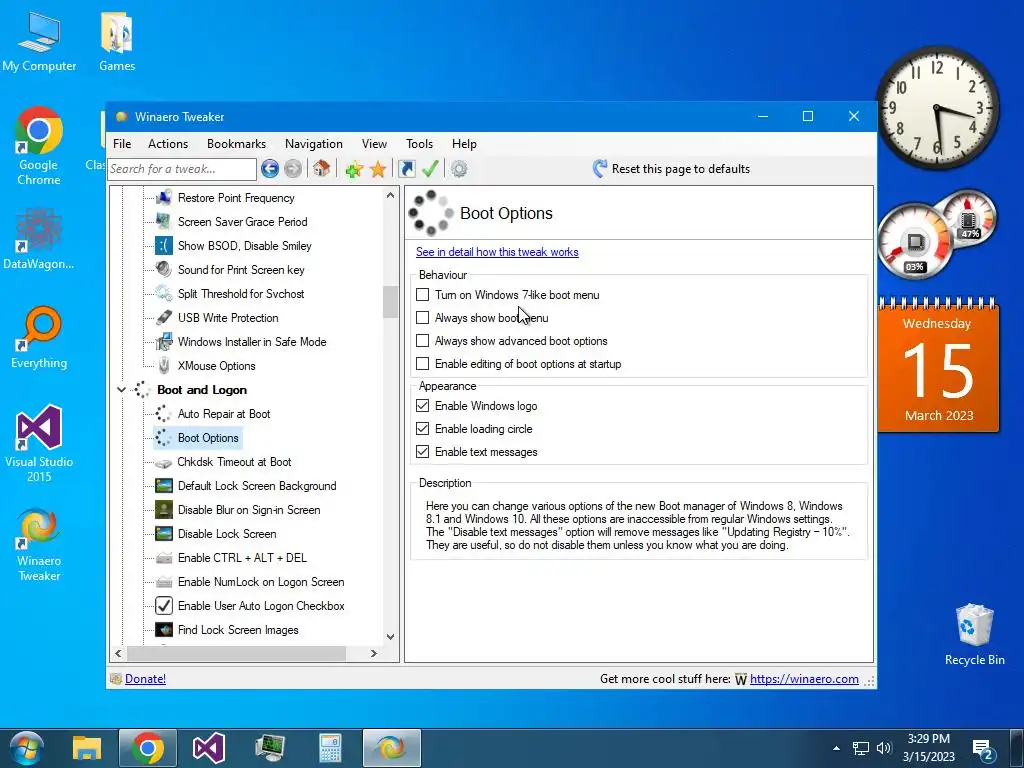Enable Windows 7-like boot menu checkbox
The width and height of the screenshot is (1024, 768).
tap(423, 295)
